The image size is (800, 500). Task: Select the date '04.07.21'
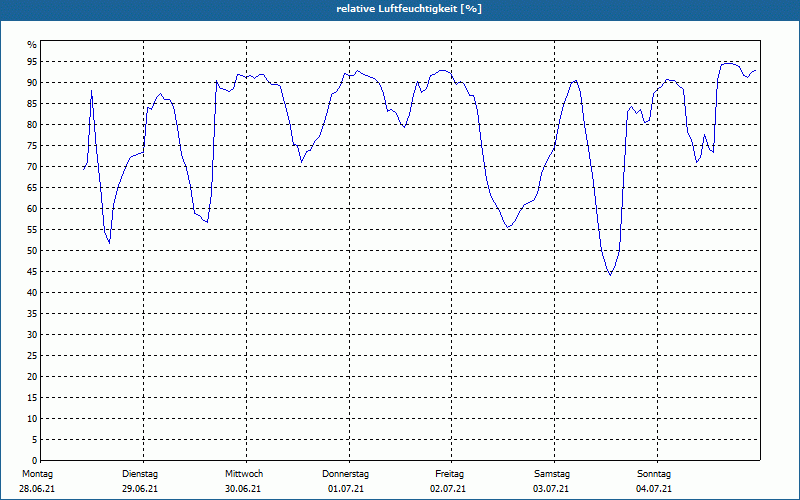click(654, 489)
